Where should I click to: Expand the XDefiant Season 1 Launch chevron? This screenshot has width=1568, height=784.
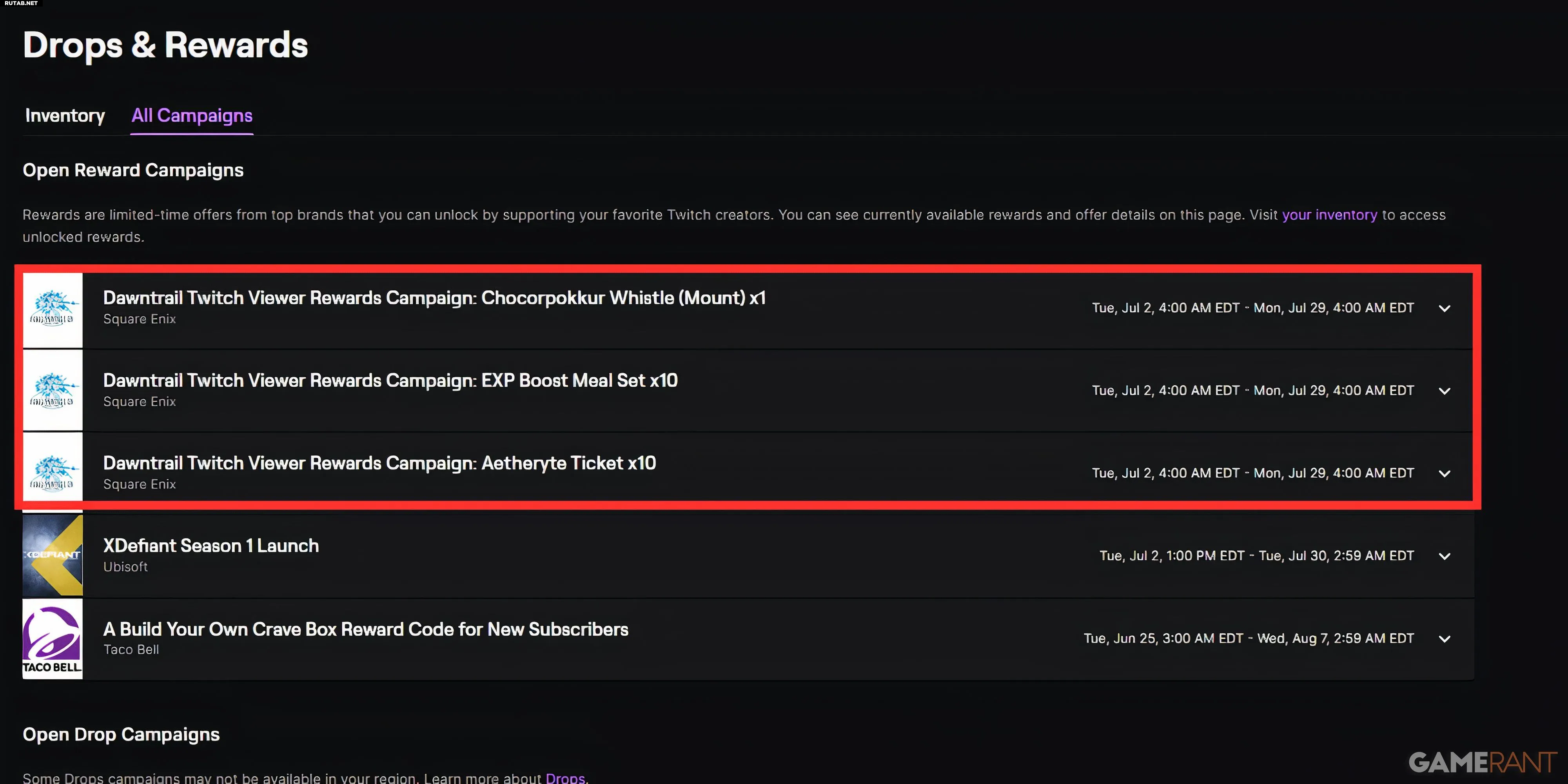[1445, 556]
